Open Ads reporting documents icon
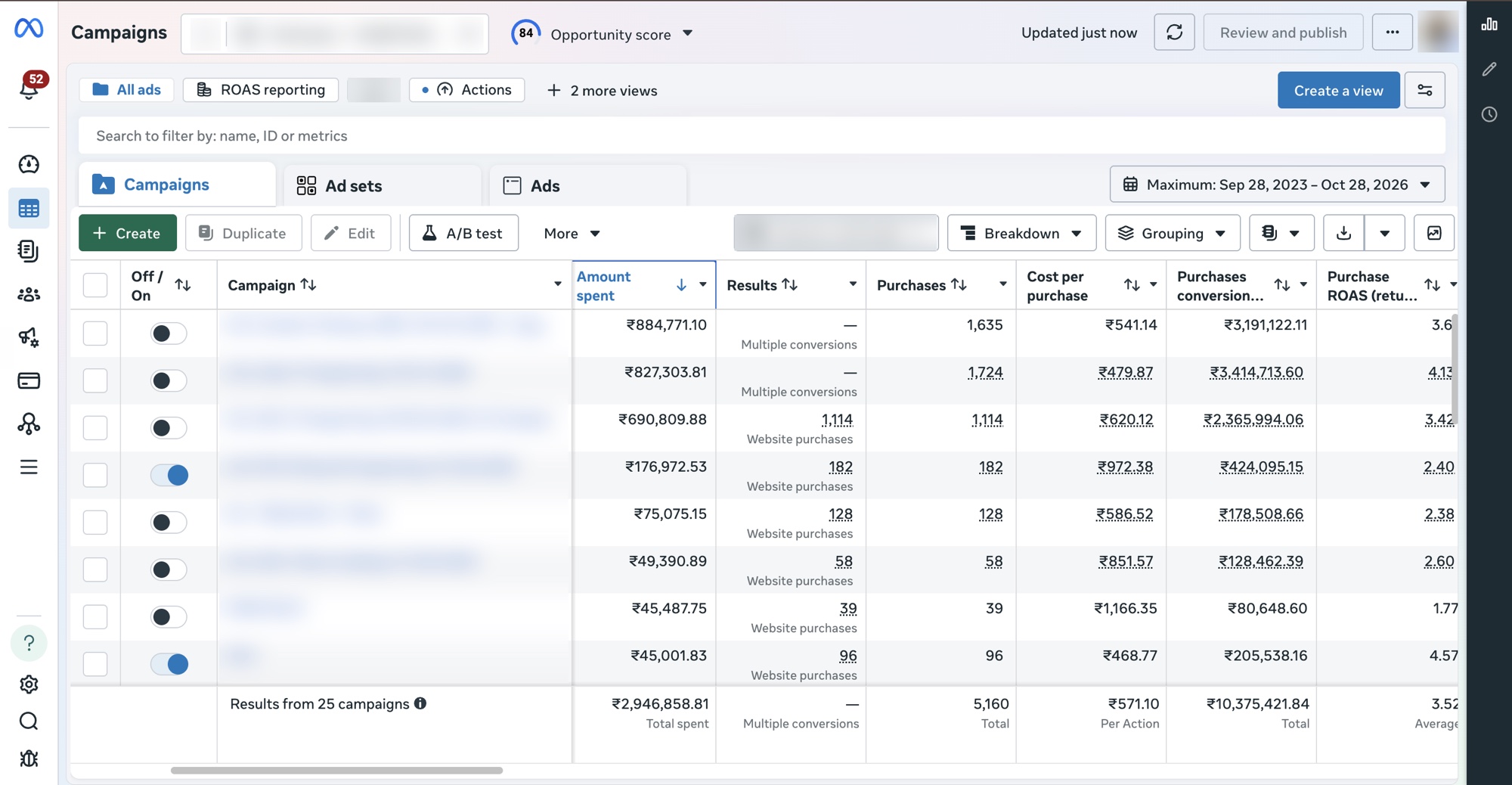This screenshot has width=1512, height=785. coord(29,251)
